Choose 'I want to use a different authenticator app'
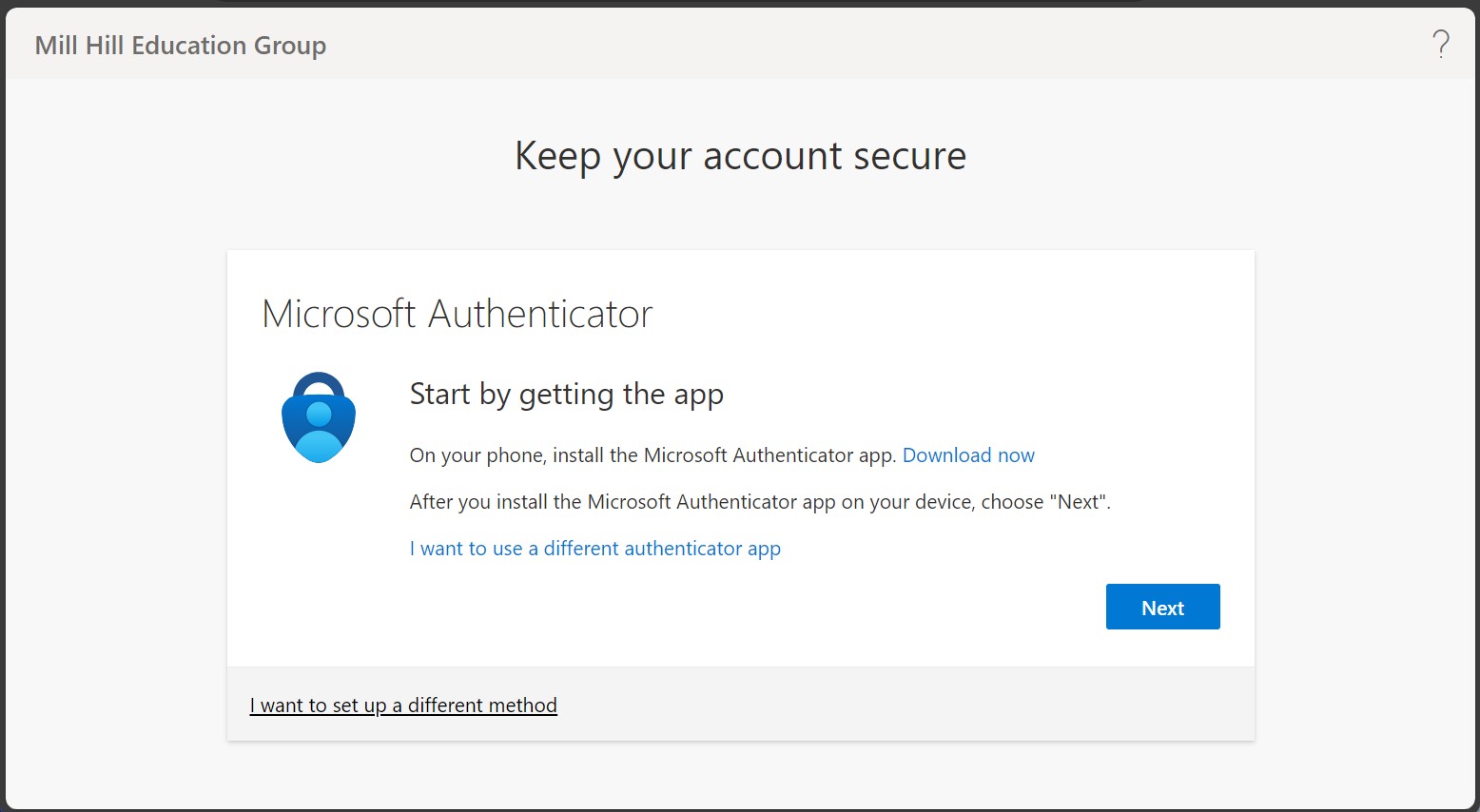 pos(595,549)
